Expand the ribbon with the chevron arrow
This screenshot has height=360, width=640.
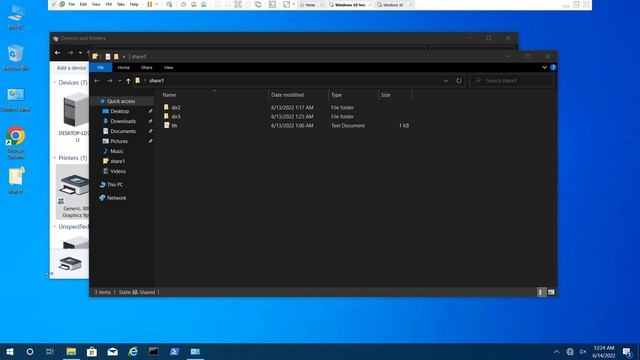(544, 67)
